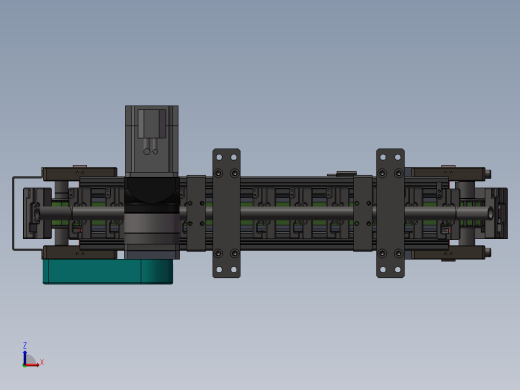Select the right vertical mounting bracket plate
Viewport: 520px width, 390px height.
click(x=390, y=213)
